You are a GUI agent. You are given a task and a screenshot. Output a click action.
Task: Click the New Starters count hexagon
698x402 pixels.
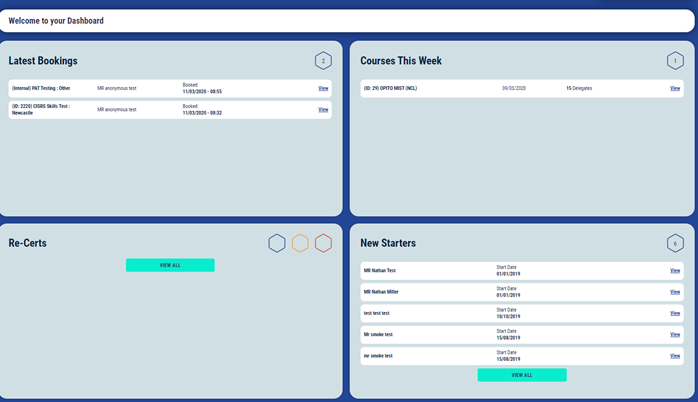pyautogui.click(x=675, y=243)
